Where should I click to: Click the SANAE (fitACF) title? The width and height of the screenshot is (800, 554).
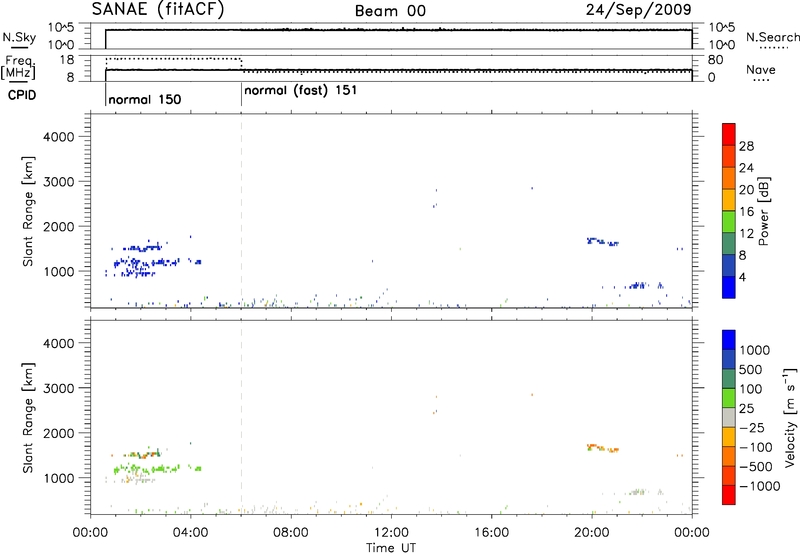pyautogui.click(x=158, y=9)
